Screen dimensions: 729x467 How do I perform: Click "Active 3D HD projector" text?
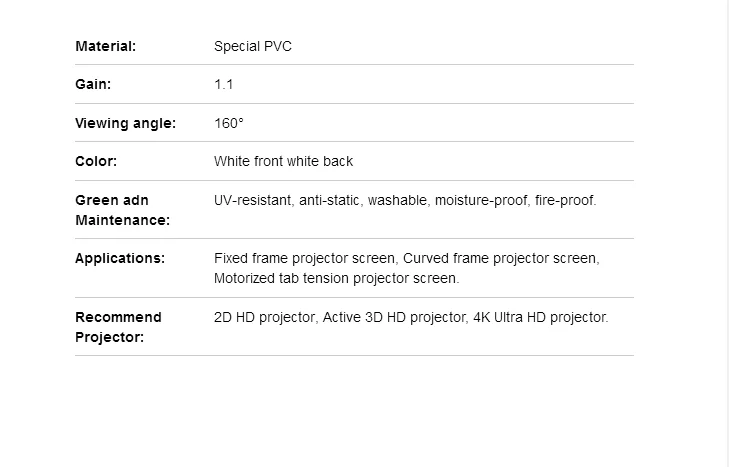[x=393, y=317]
